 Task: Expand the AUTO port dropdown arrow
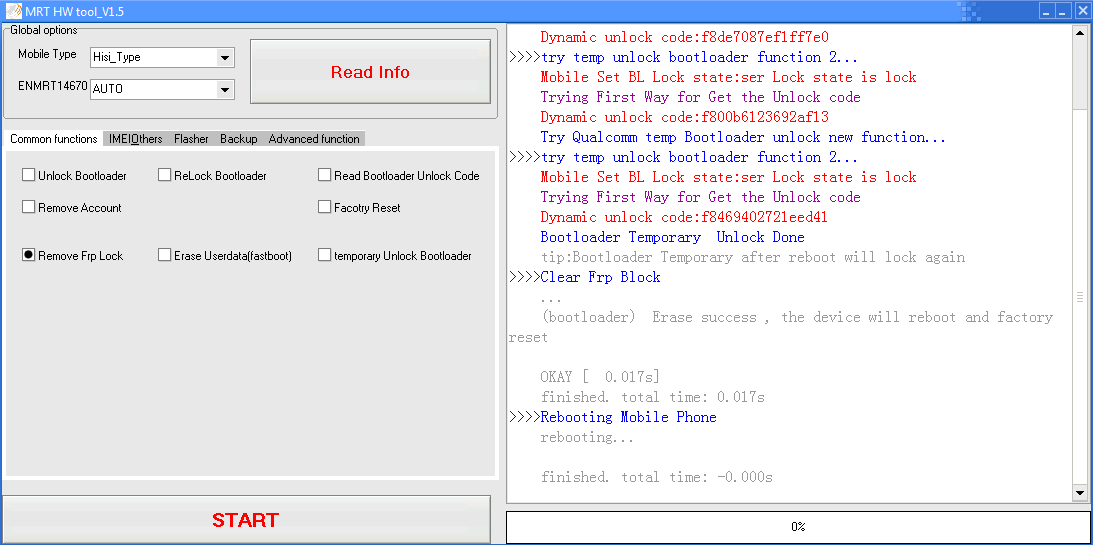coord(224,89)
